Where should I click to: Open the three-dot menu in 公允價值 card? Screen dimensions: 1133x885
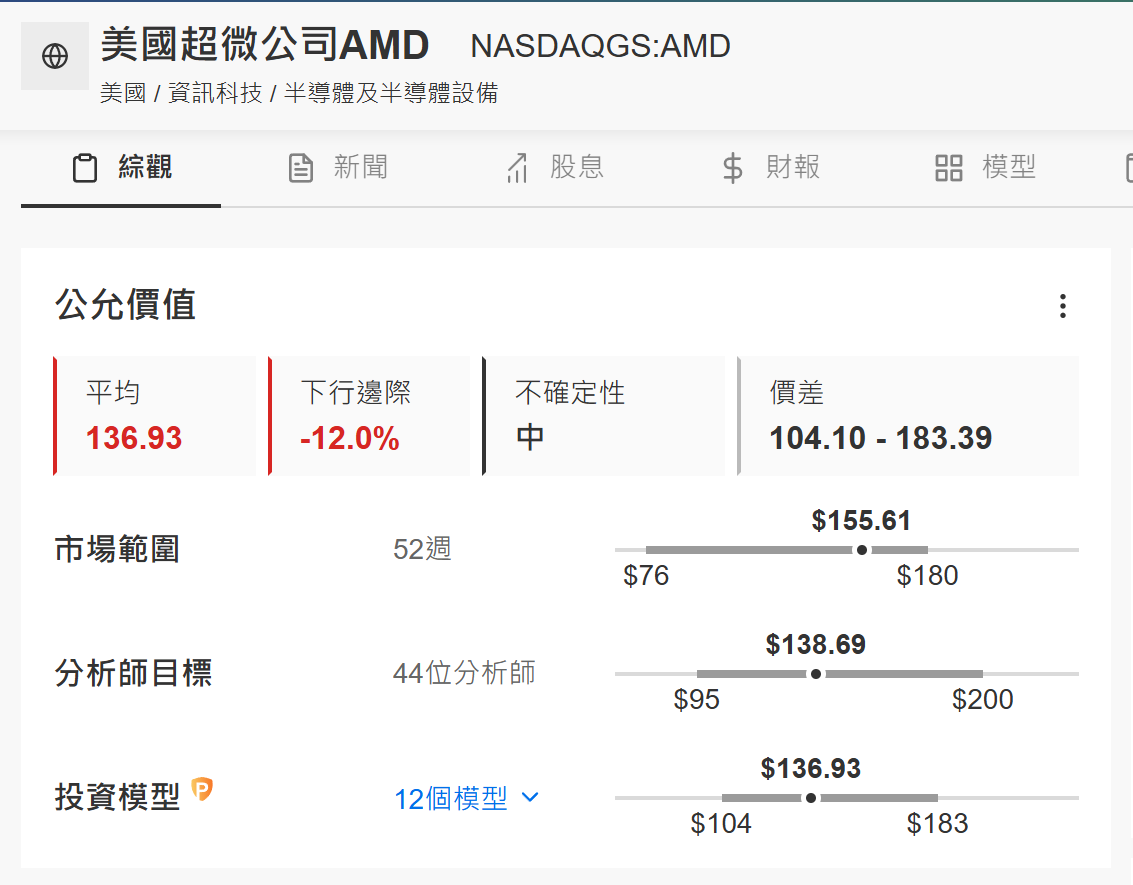pyautogui.click(x=1062, y=306)
